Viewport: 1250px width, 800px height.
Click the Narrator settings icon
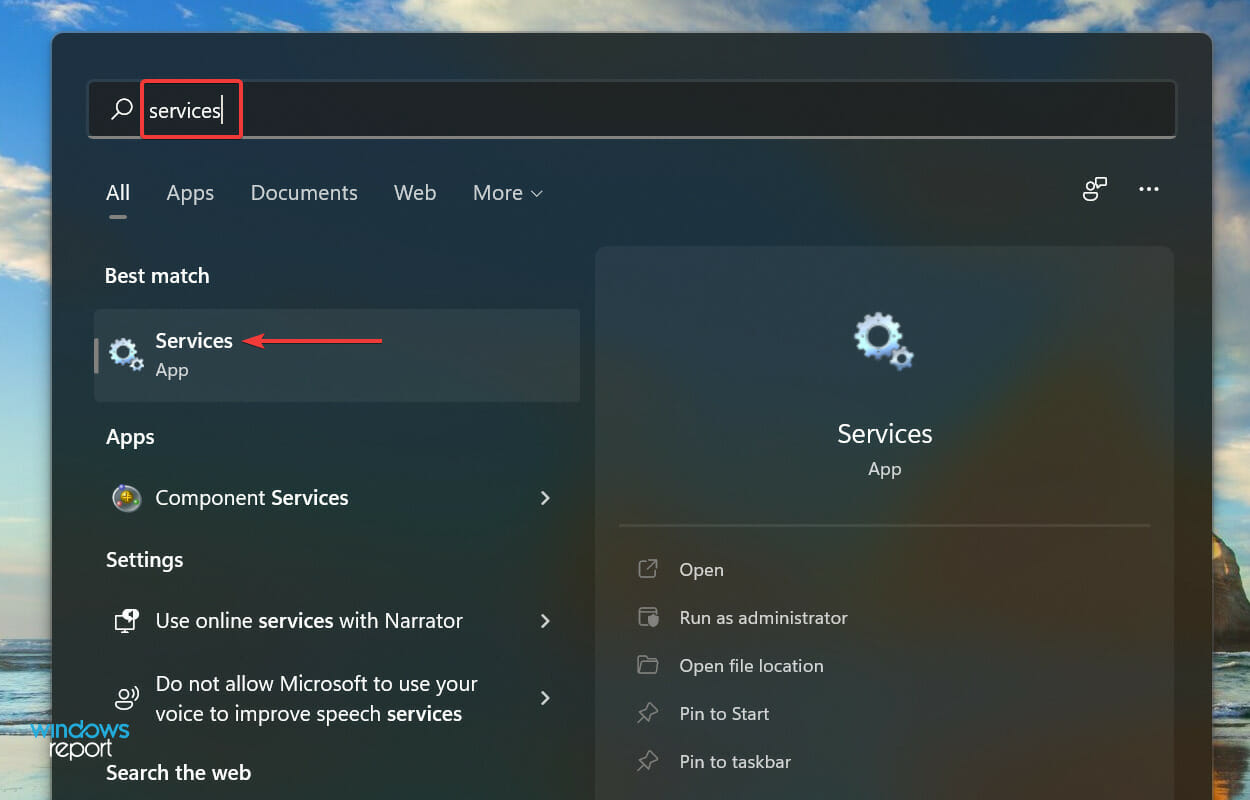(126, 621)
